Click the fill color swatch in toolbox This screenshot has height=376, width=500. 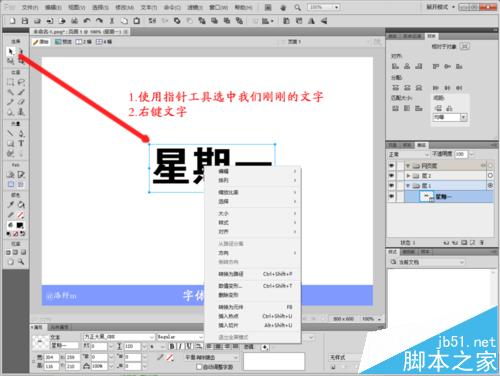20,225
